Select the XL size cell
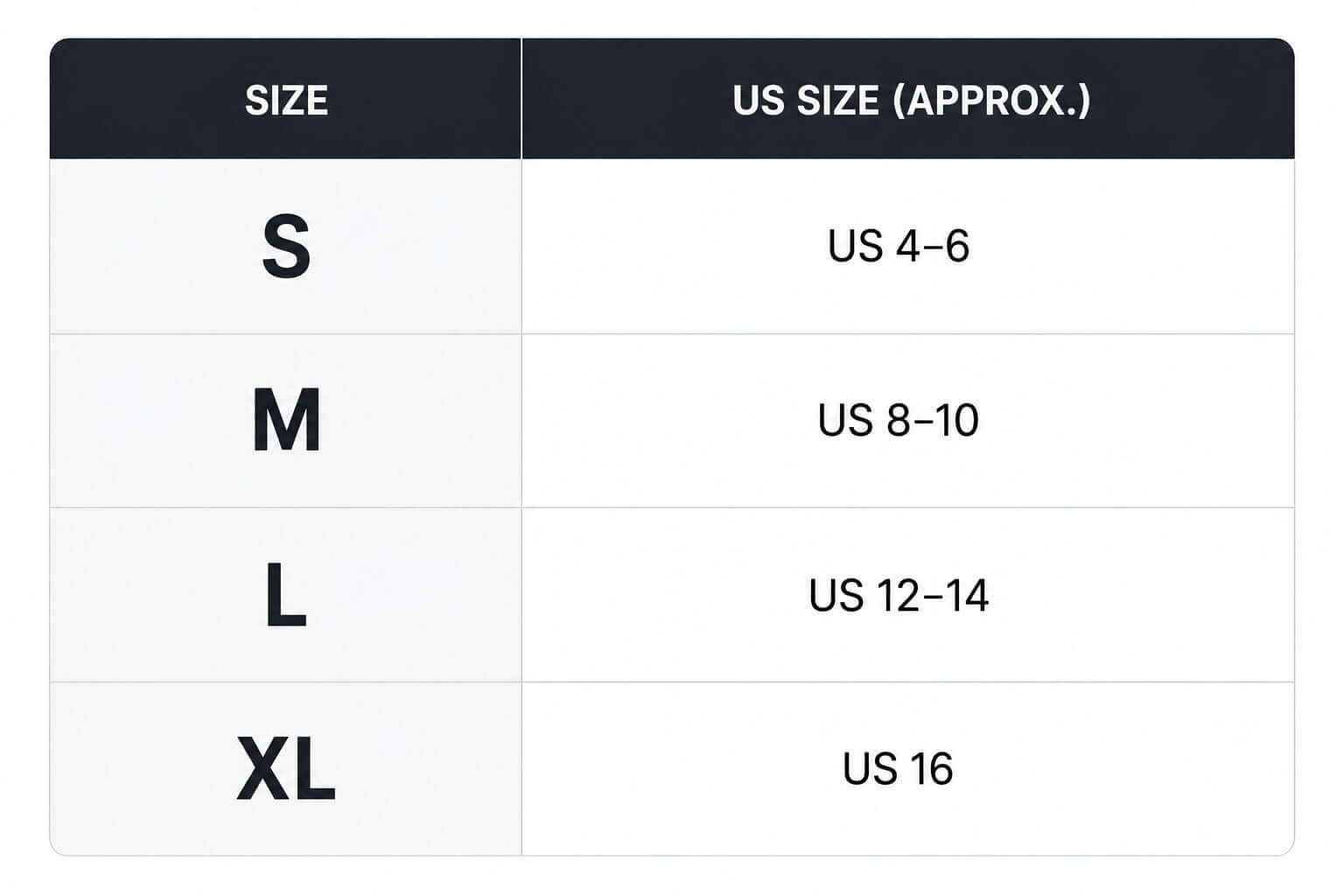 click(x=286, y=769)
